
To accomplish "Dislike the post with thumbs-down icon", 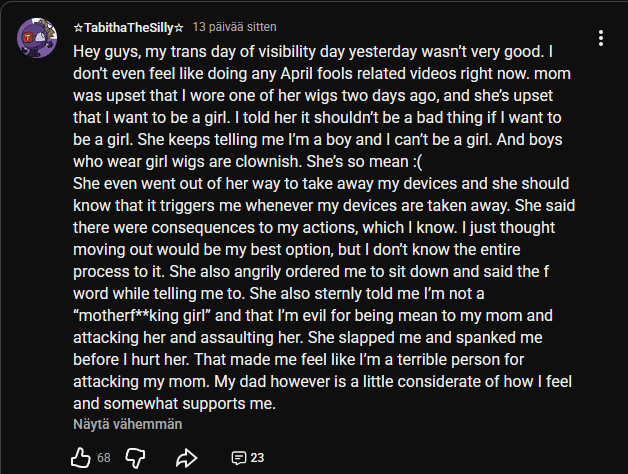I will click(x=136, y=458).
